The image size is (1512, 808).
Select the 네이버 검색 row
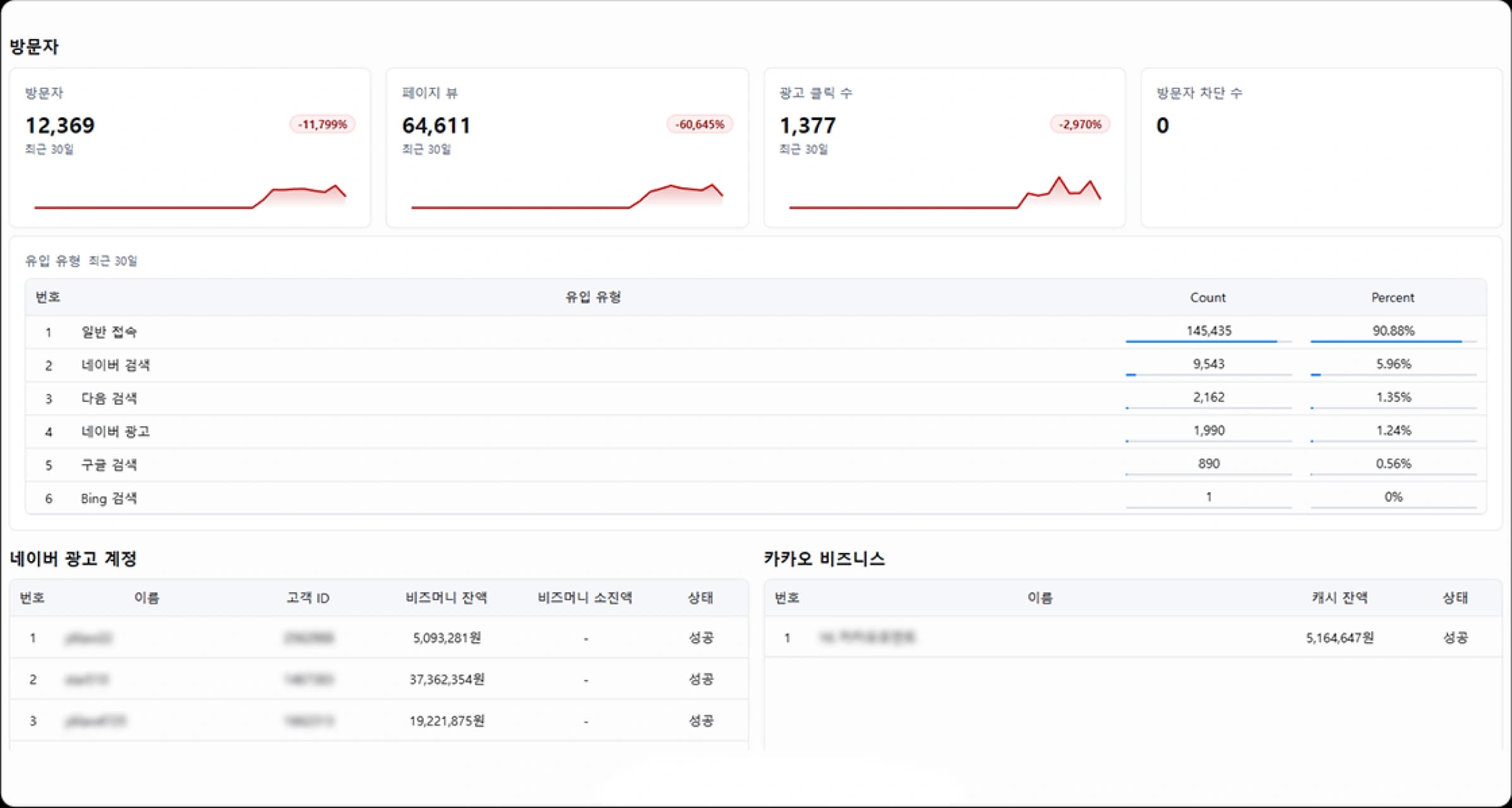tap(115, 365)
